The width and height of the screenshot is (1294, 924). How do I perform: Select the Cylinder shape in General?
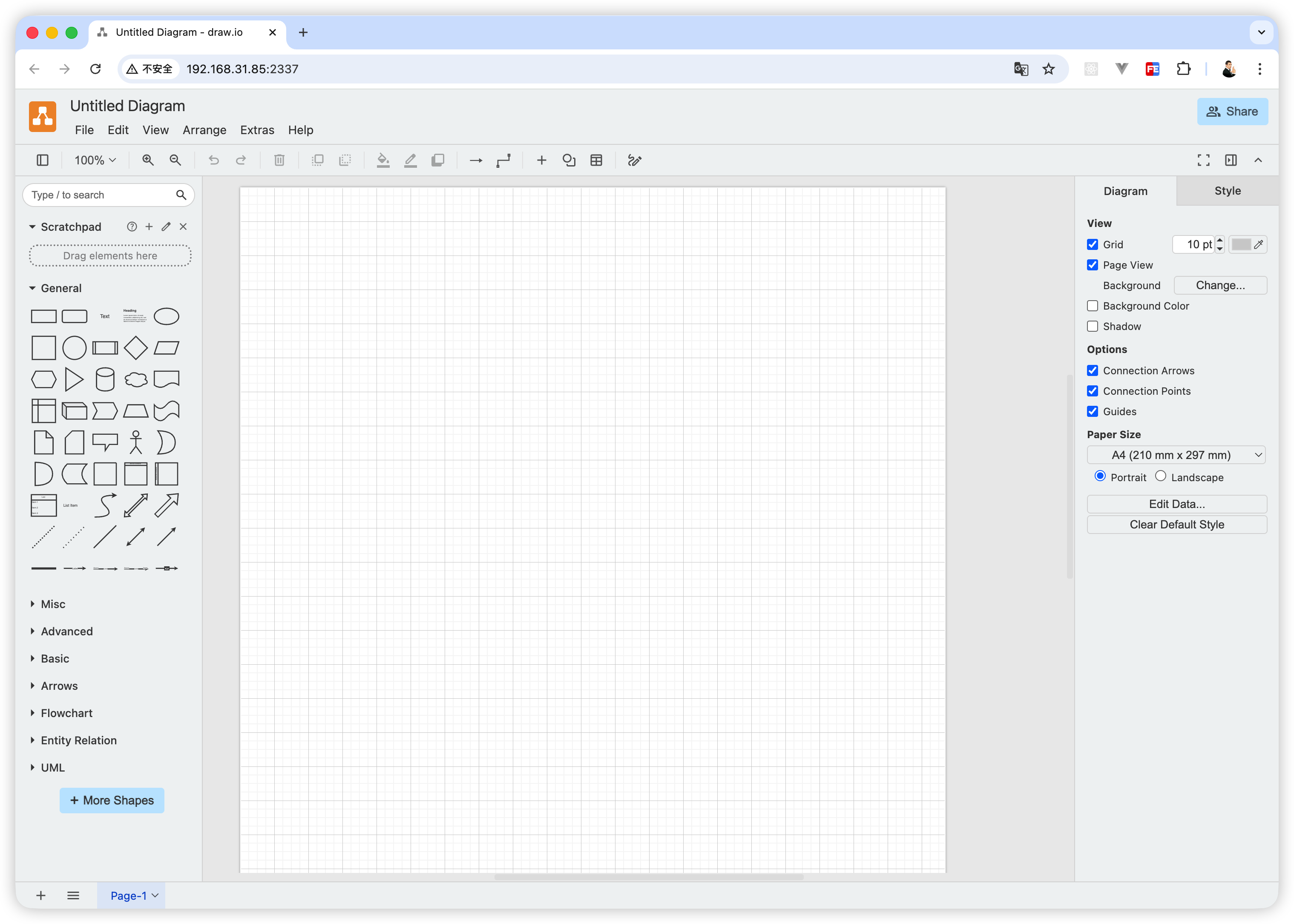105,379
